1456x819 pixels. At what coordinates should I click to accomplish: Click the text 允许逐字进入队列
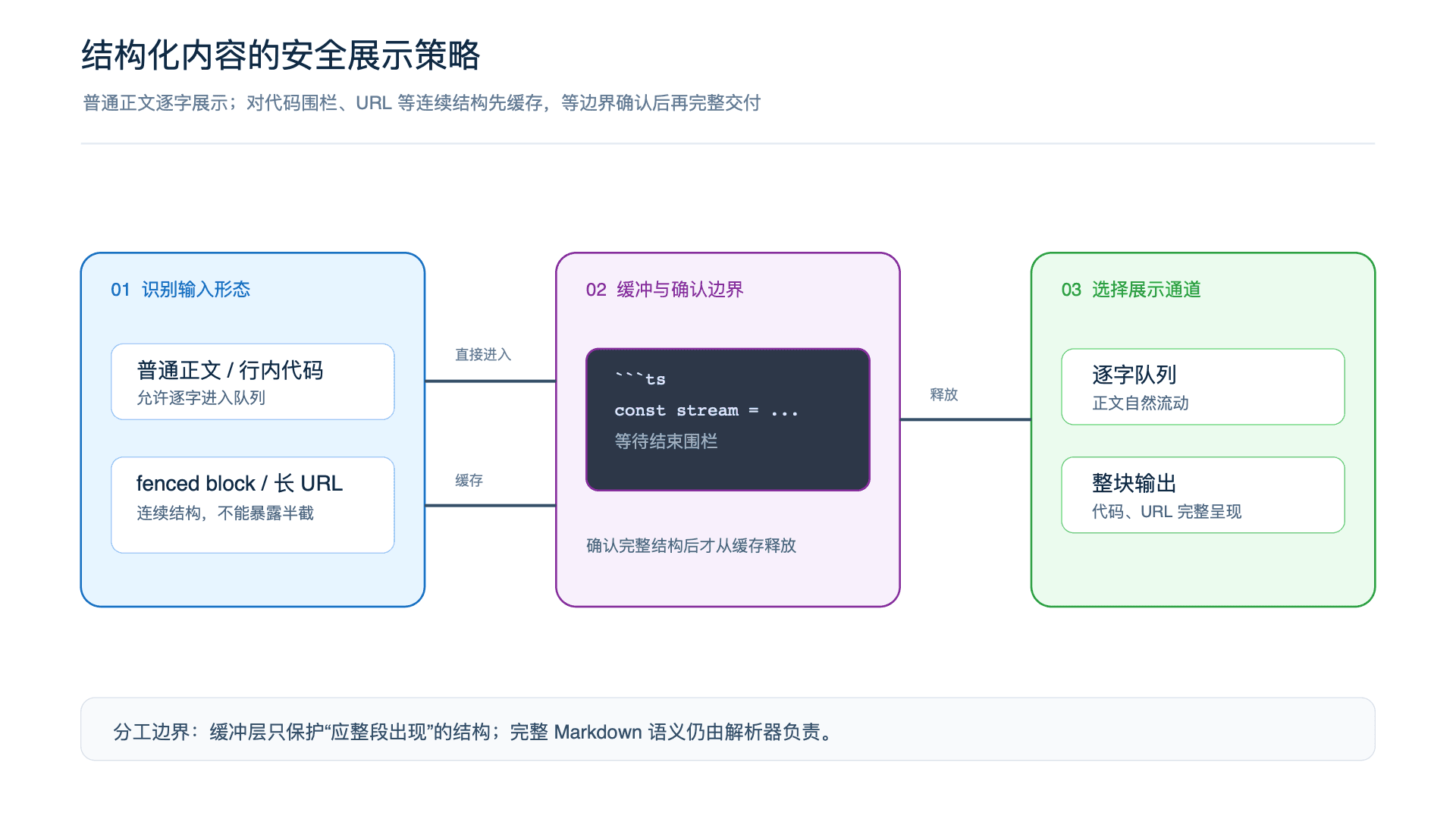tap(201, 398)
